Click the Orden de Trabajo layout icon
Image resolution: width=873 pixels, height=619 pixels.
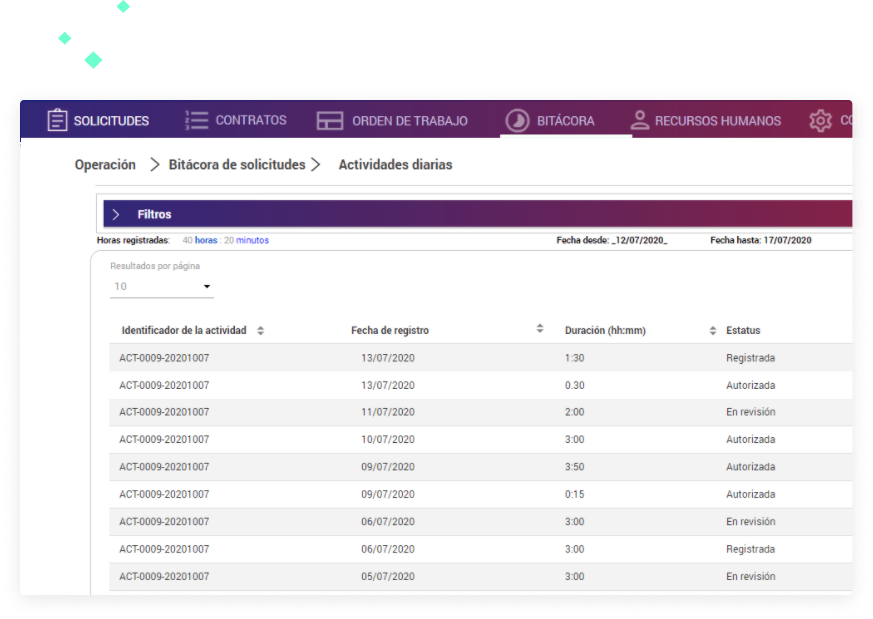click(330, 121)
